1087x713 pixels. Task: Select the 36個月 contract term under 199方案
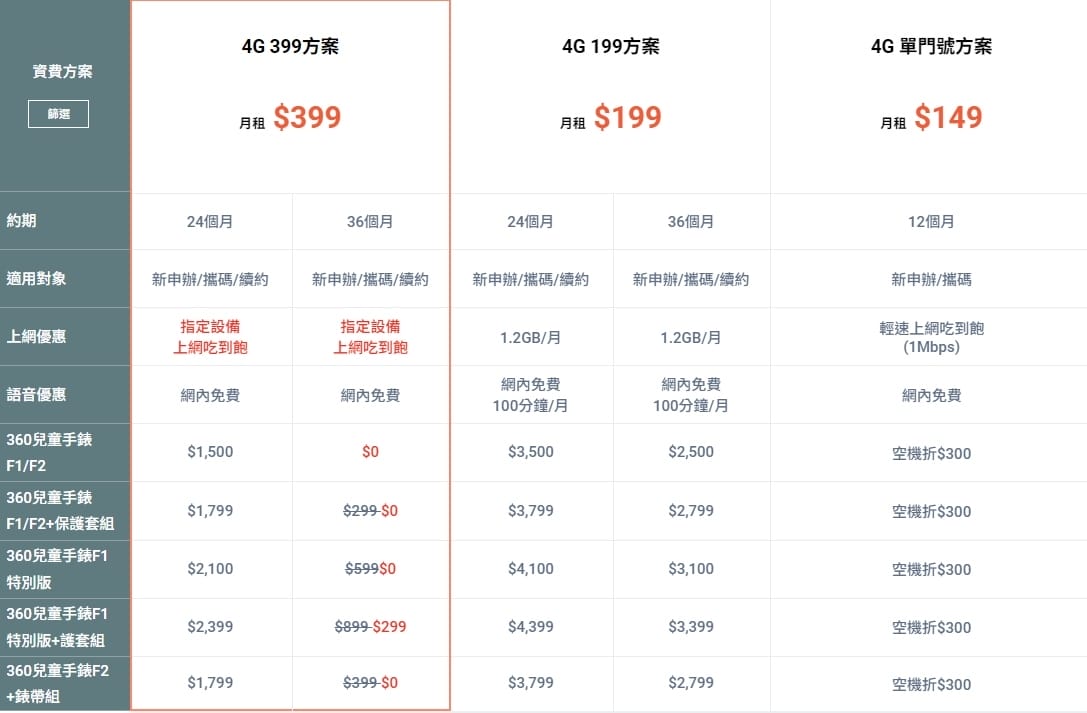click(691, 221)
